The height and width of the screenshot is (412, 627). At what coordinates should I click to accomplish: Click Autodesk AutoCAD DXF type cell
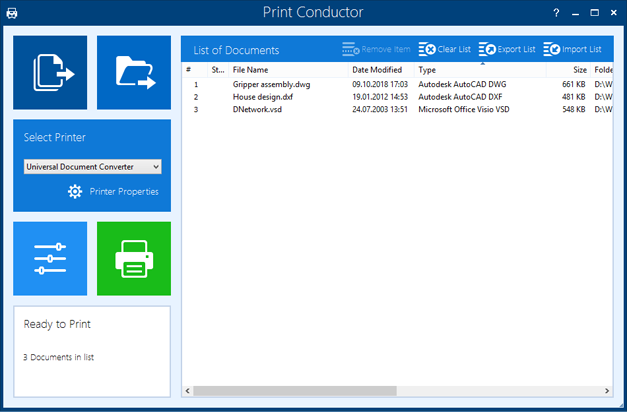[460, 97]
